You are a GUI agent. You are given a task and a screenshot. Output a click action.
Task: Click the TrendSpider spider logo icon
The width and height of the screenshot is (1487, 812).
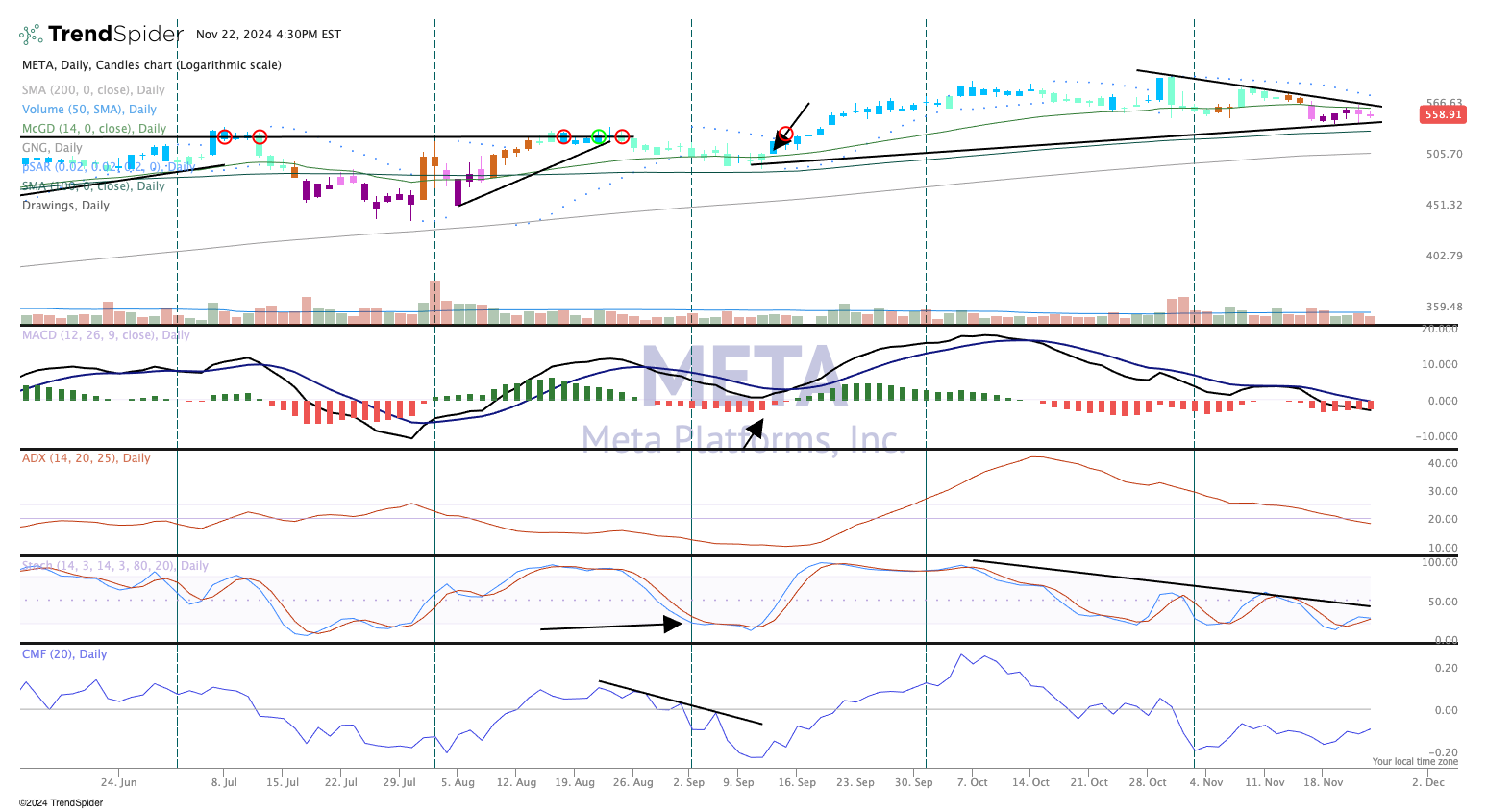click(32, 35)
